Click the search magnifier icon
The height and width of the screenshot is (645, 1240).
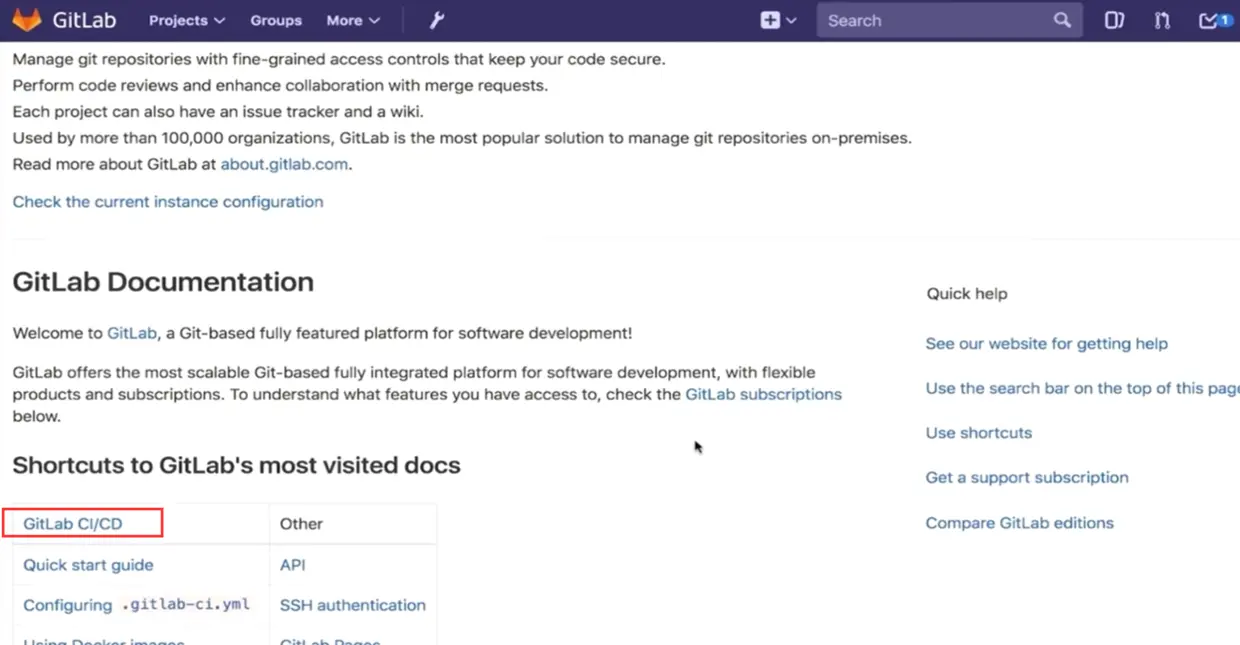1062,20
